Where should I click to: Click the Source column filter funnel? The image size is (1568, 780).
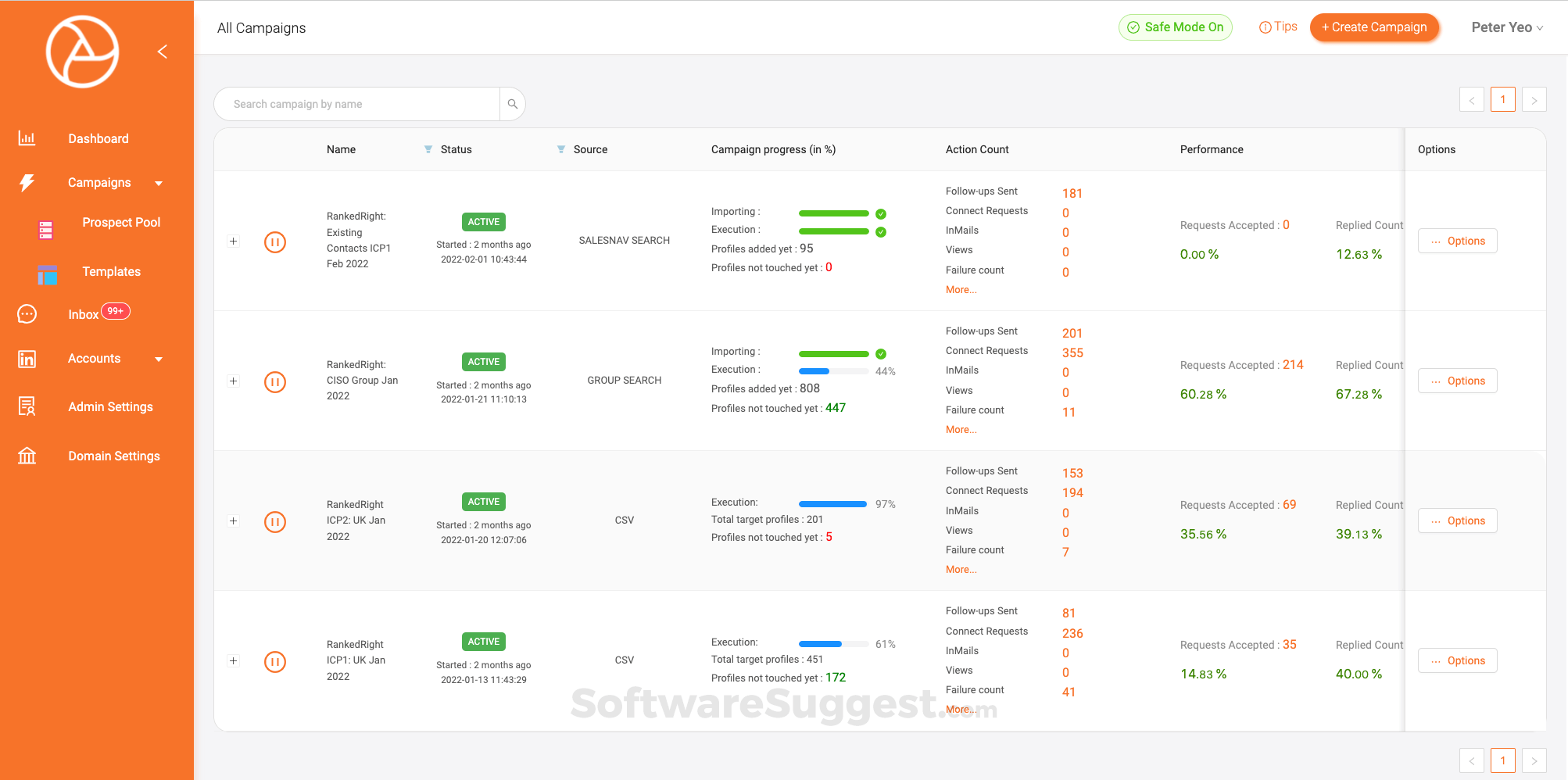[561, 149]
